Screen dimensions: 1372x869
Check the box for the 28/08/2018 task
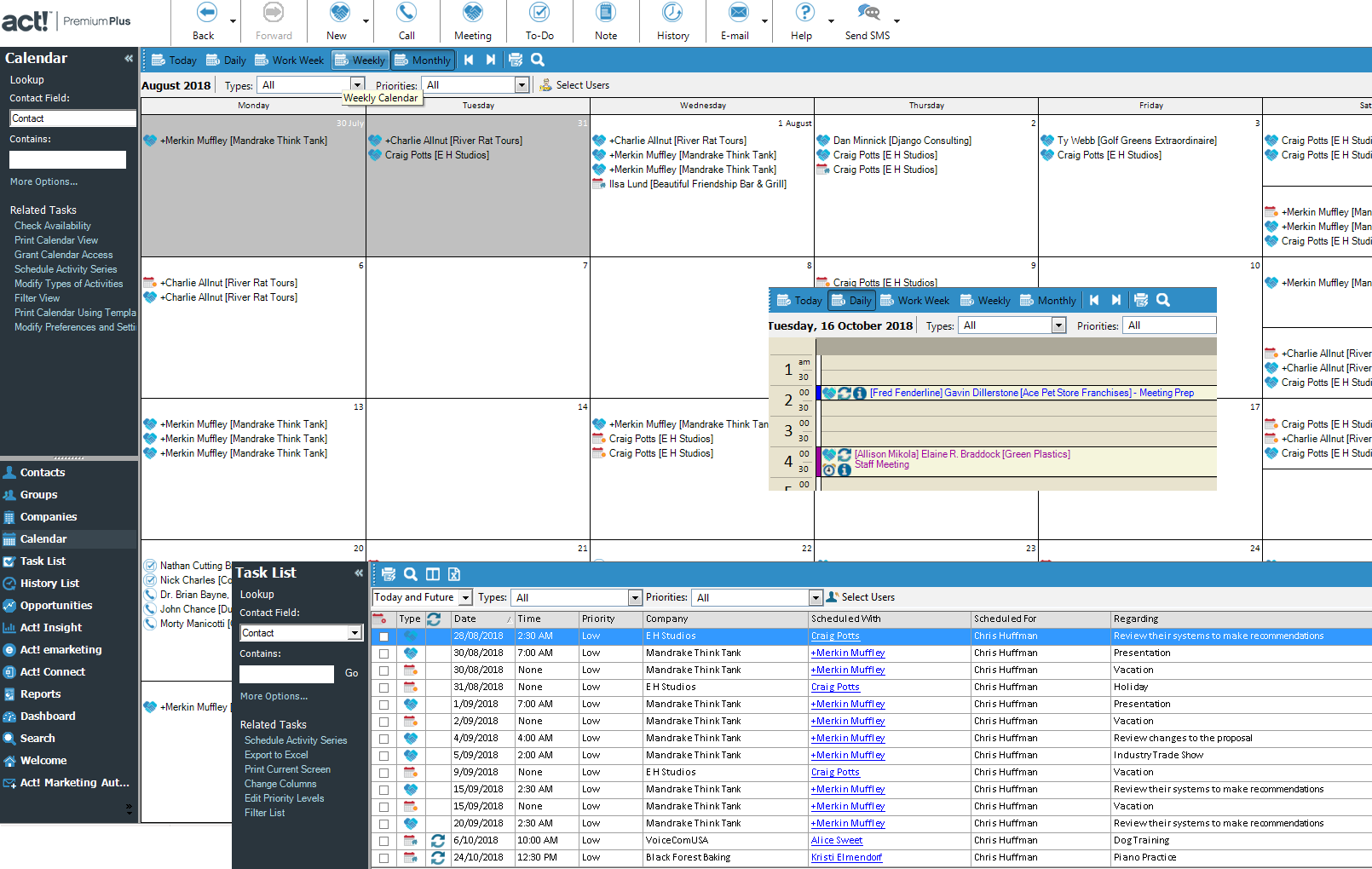(x=383, y=636)
